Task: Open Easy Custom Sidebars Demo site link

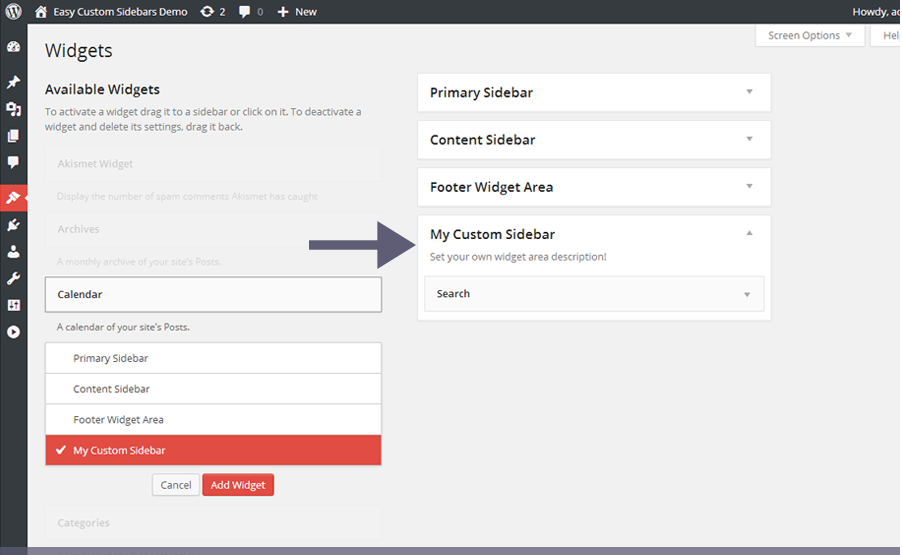Action: tap(120, 12)
